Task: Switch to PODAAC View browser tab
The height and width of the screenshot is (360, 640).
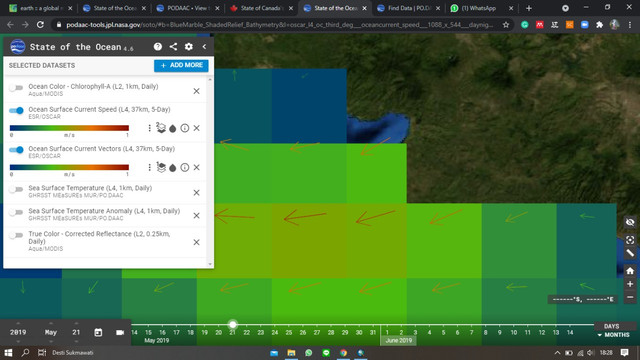Action: coord(189,8)
